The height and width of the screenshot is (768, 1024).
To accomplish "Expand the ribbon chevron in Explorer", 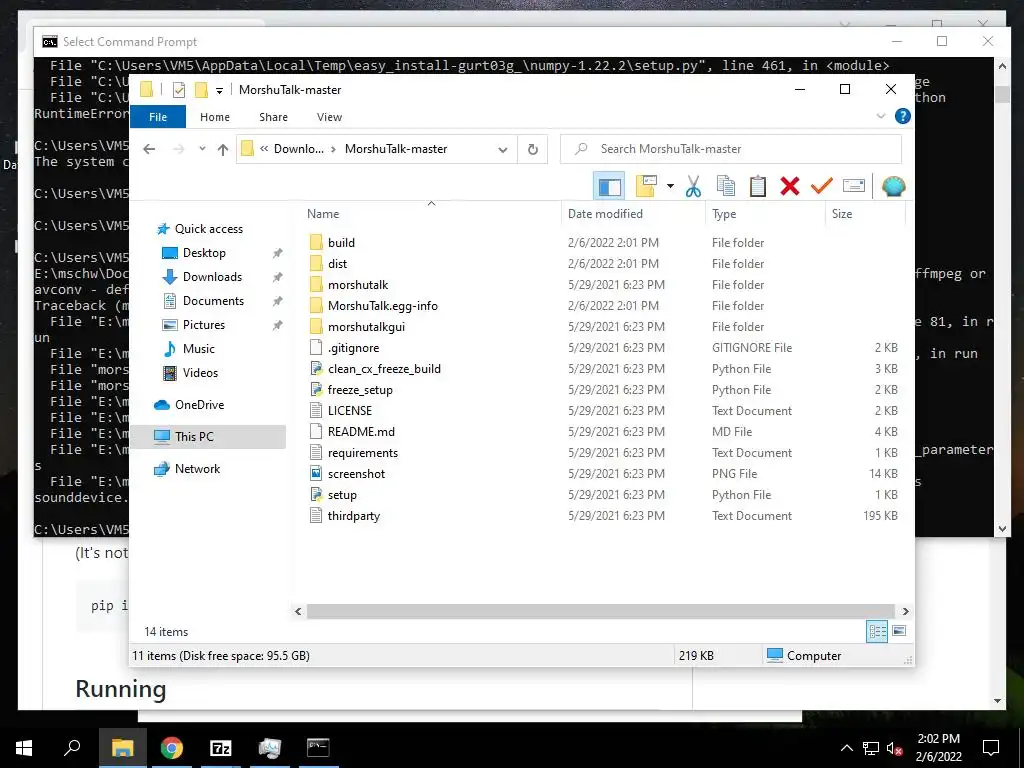I will [x=880, y=116].
